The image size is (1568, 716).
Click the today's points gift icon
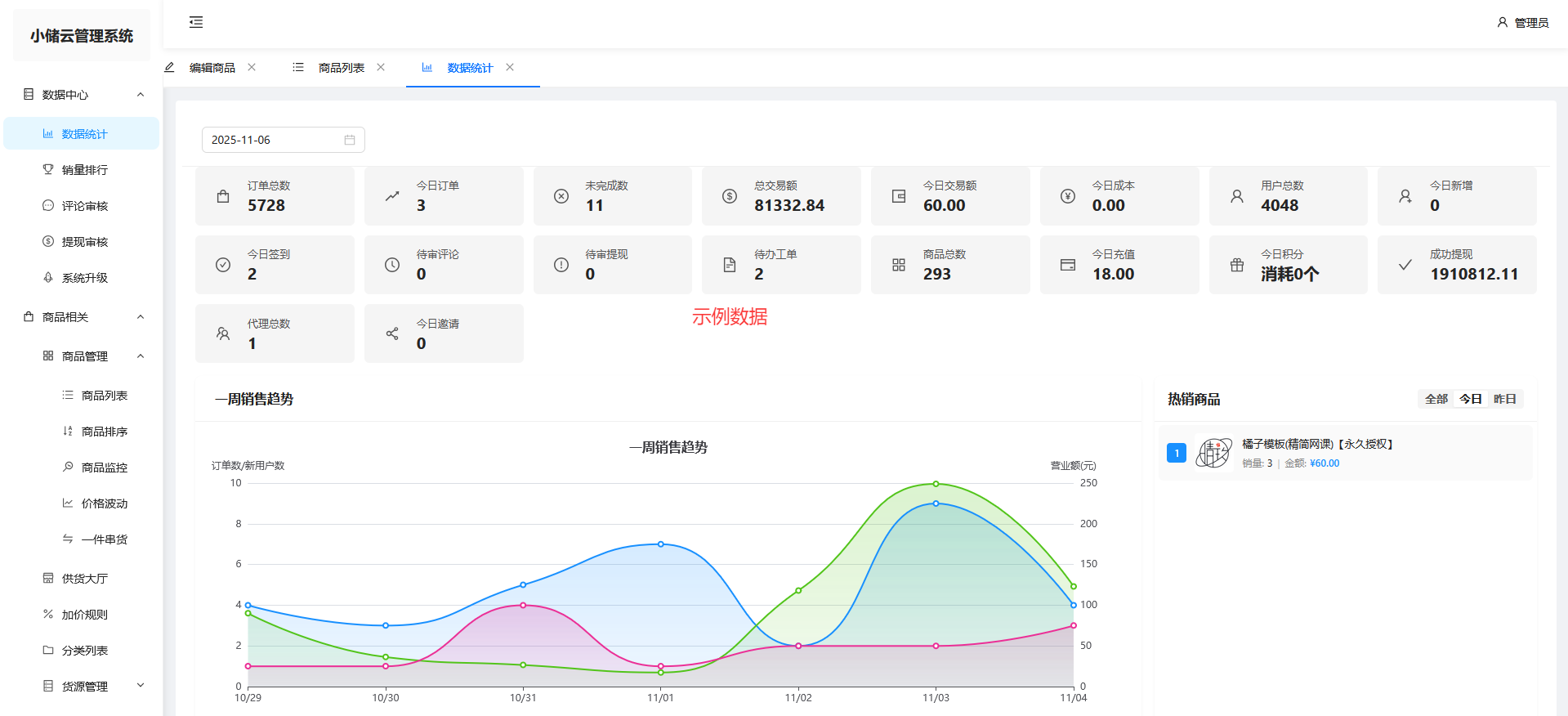[1237, 265]
